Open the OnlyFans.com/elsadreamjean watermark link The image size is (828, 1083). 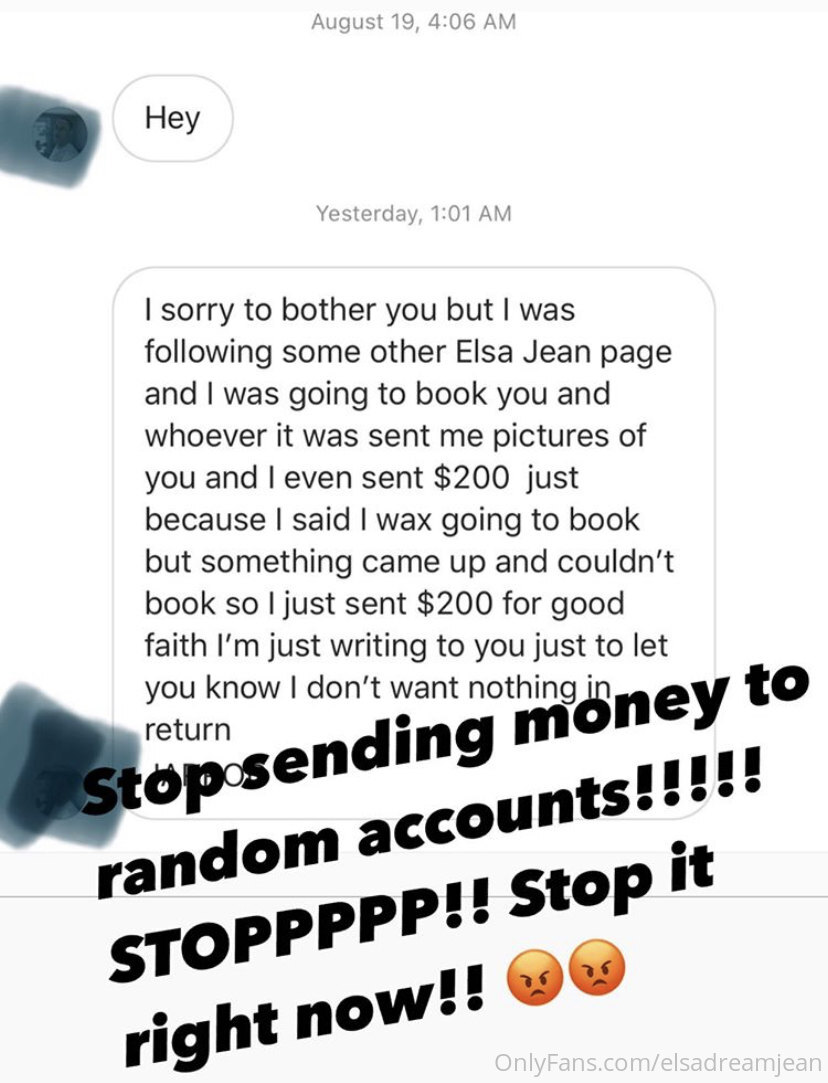coord(657,1062)
